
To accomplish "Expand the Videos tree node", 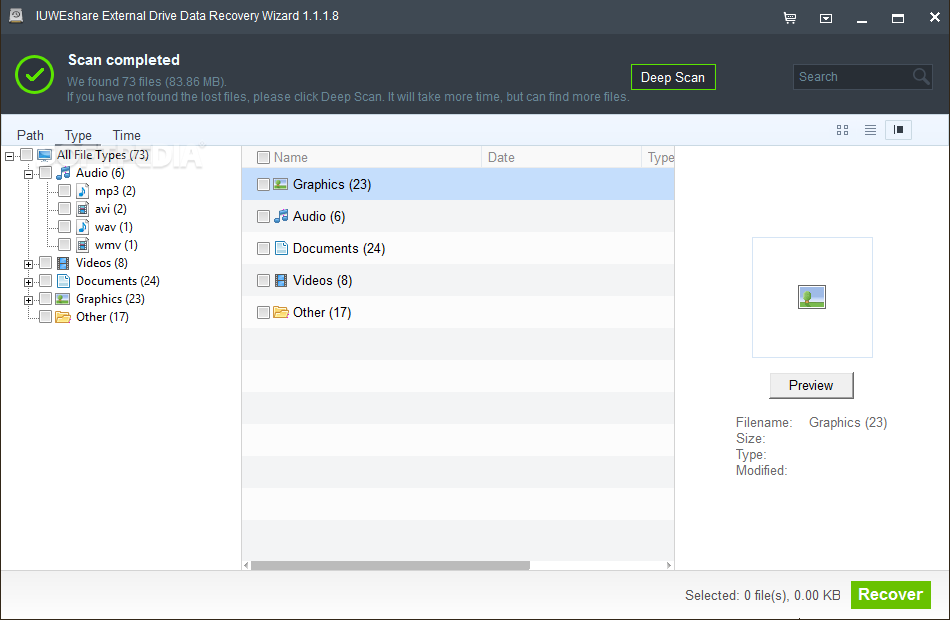I will point(28,264).
